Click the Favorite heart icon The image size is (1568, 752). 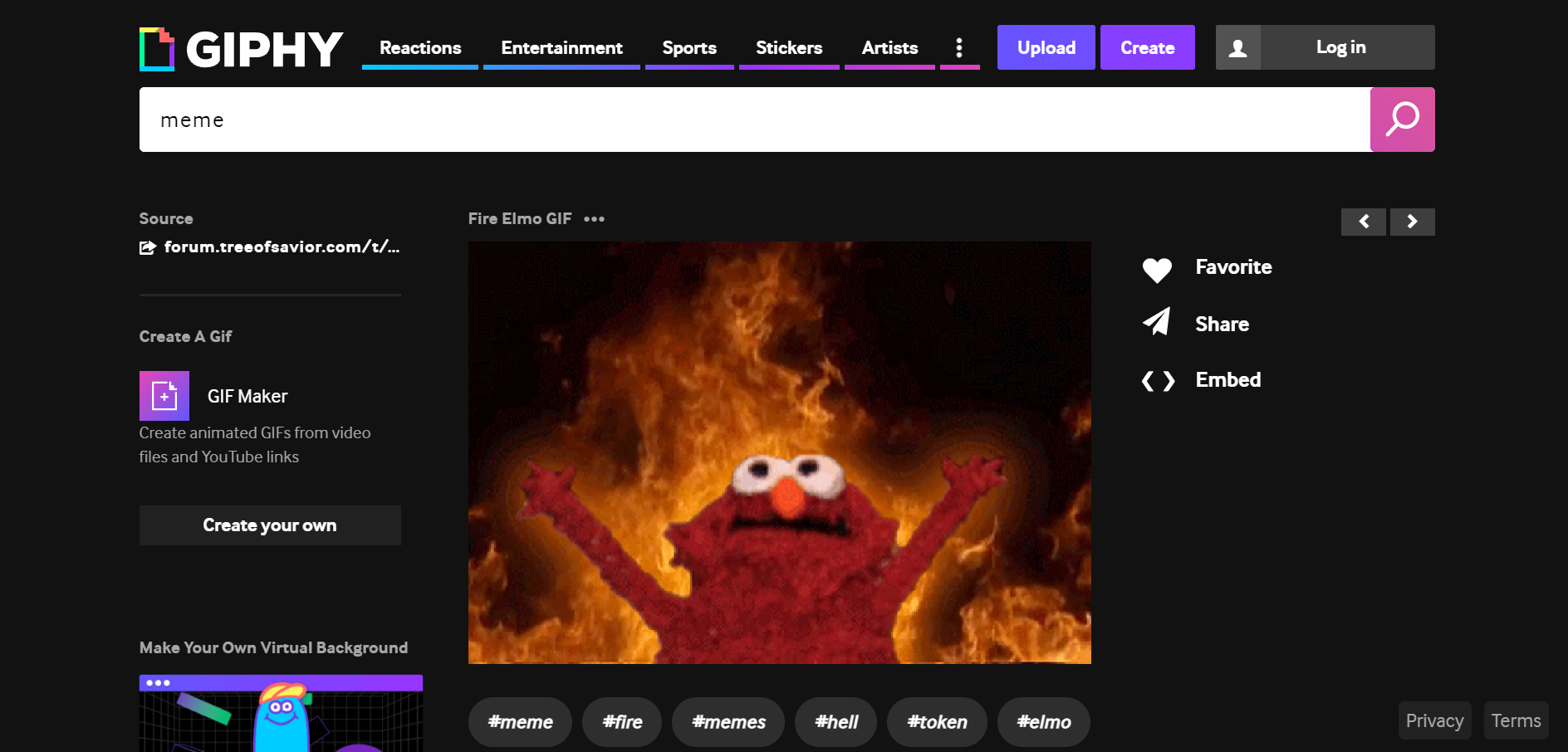pyautogui.click(x=1157, y=269)
